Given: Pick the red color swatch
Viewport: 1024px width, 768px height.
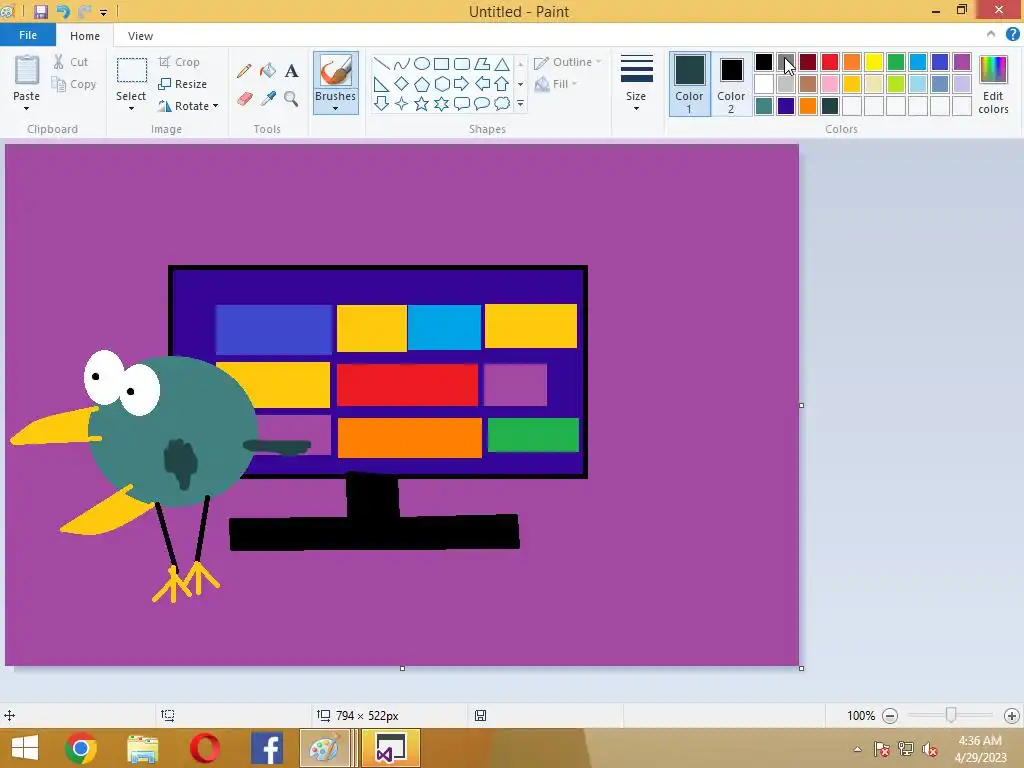Looking at the screenshot, I should pos(830,62).
